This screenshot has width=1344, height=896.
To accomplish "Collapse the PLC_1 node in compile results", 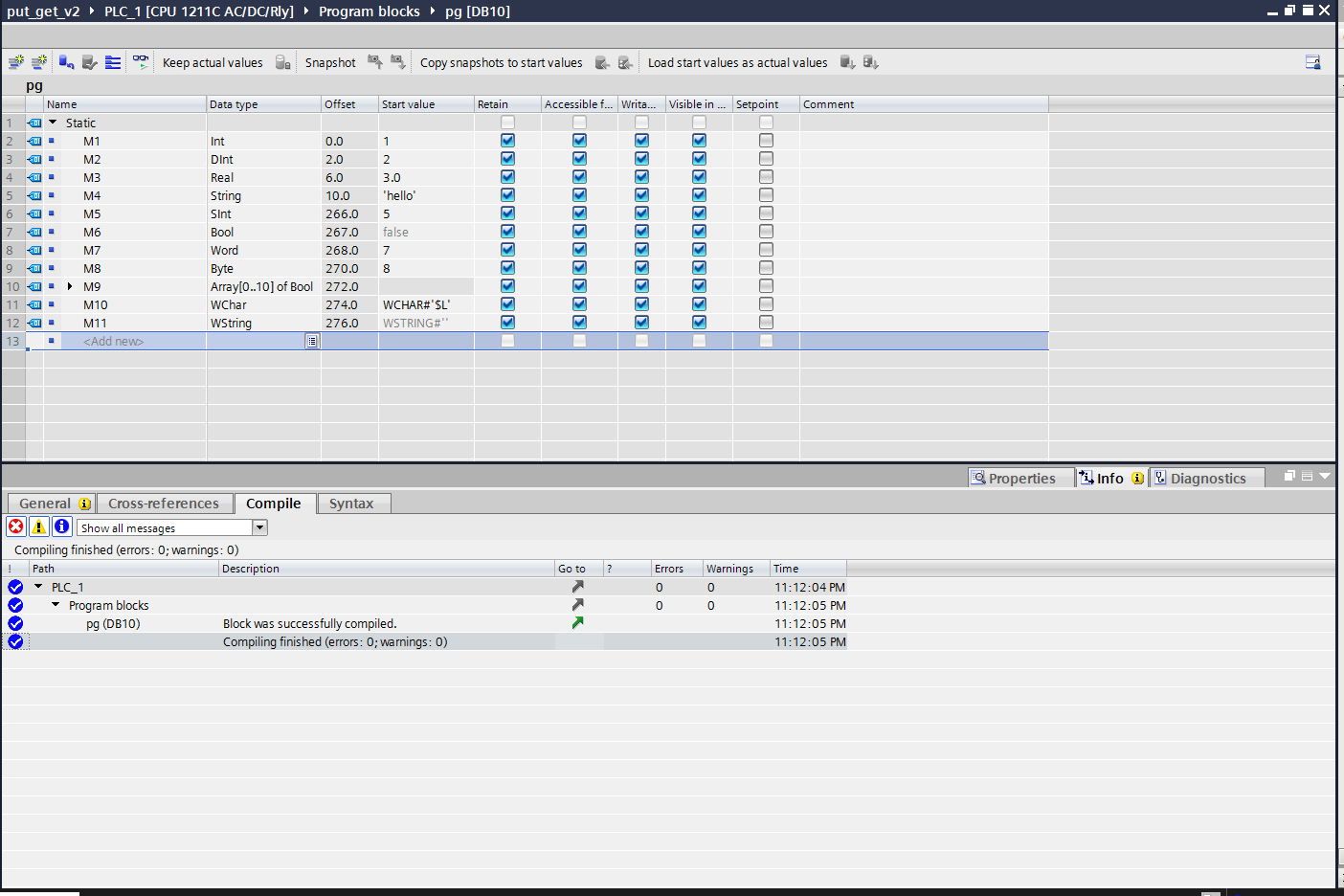I will coord(38,587).
